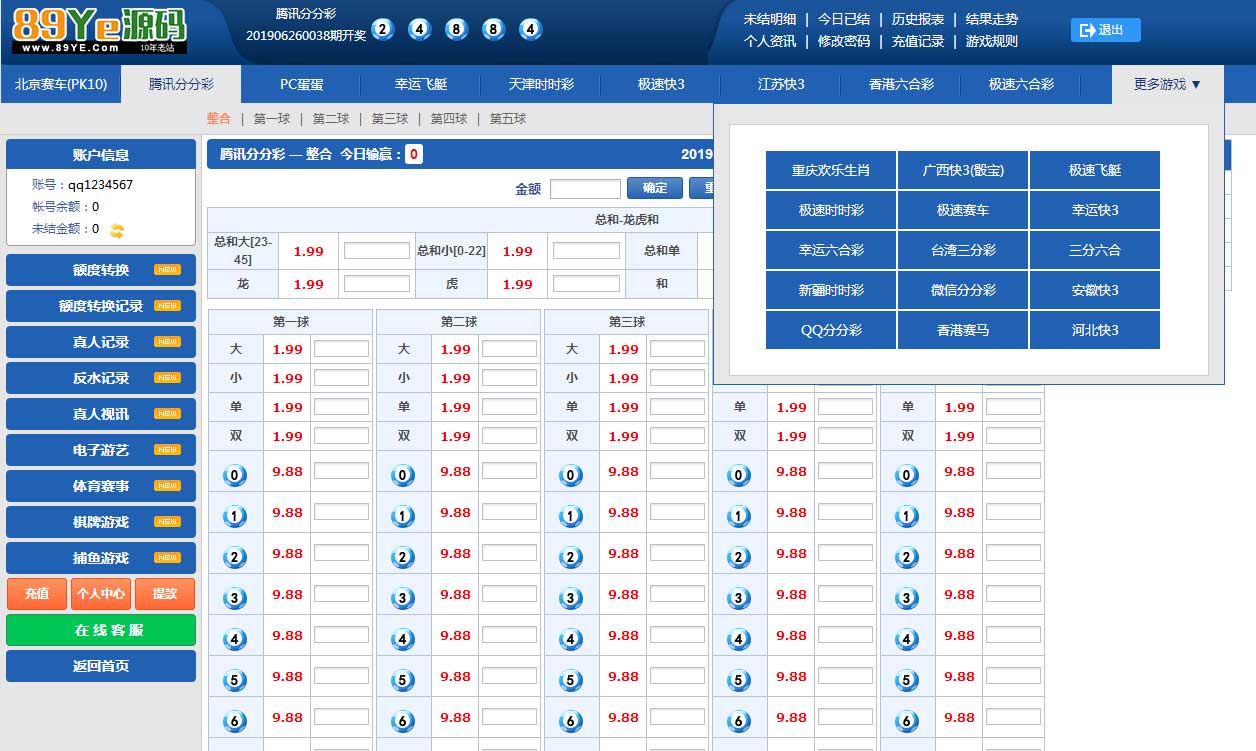Click the 金额 amount input field

(585, 189)
